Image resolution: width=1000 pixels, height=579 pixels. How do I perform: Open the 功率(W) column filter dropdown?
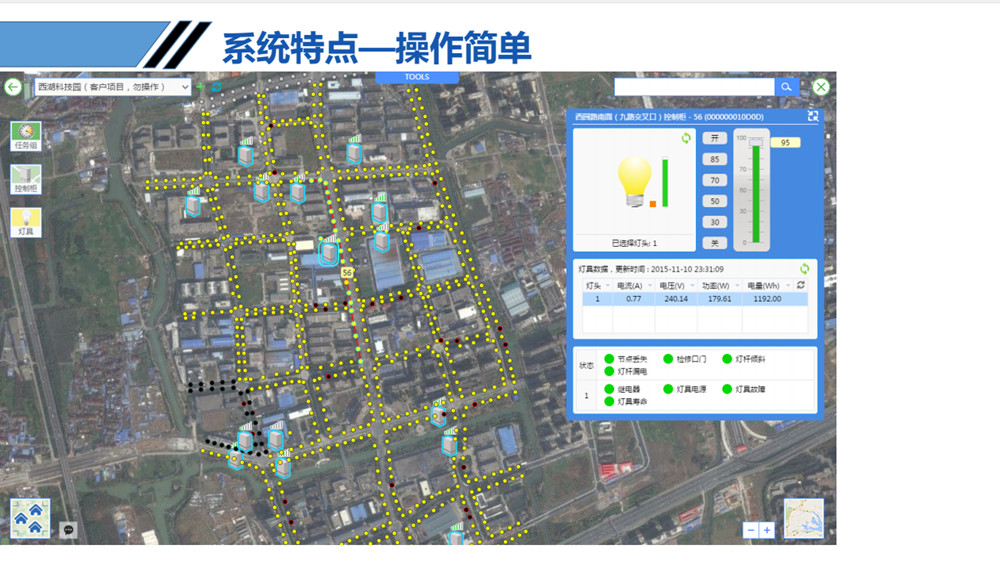tap(736, 286)
